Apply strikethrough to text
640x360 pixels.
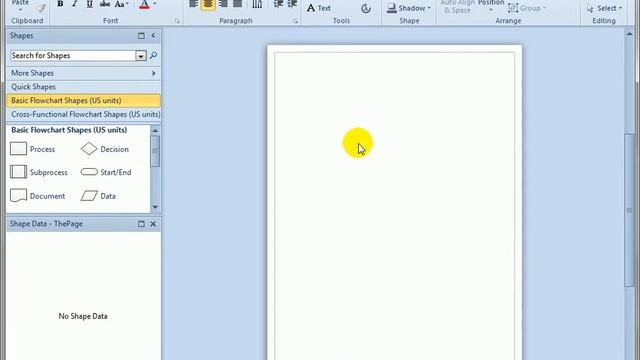[x=104, y=4]
